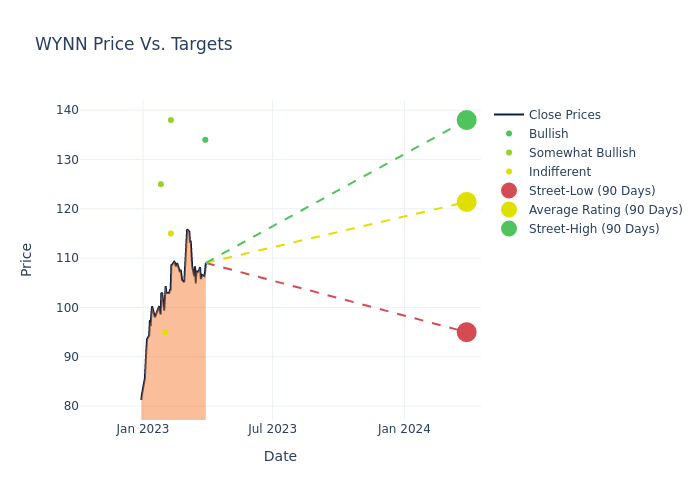This screenshot has width=700, height=500.
Task: Click the Somewhat Bullish dot at 125
Action: (x=160, y=184)
